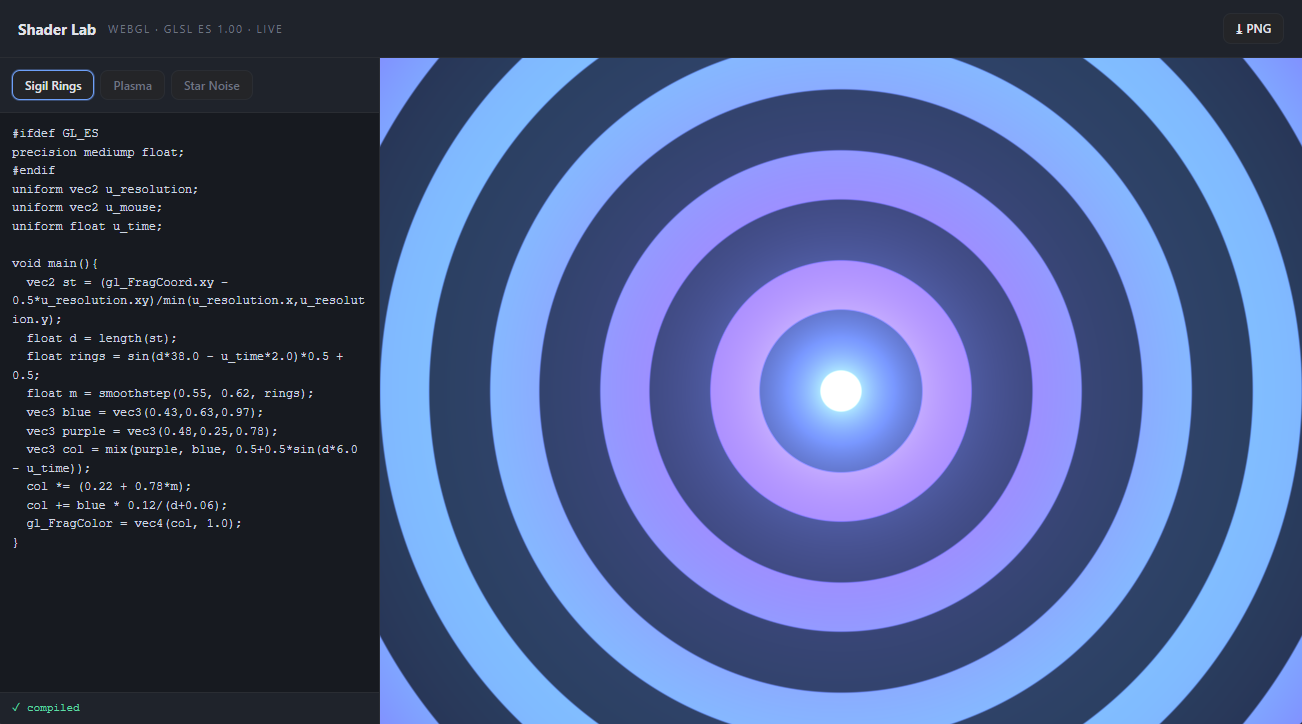Click the 'uniform vec2 u_resolution;' line
Image resolution: width=1302 pixels, height=724 pixels.
(x=105, y=189)
